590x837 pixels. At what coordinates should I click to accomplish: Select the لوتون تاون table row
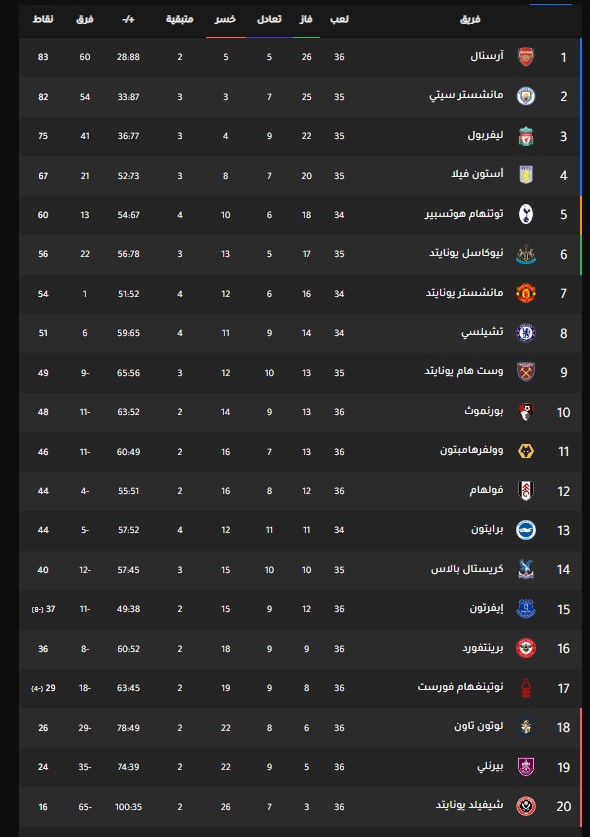300,728
